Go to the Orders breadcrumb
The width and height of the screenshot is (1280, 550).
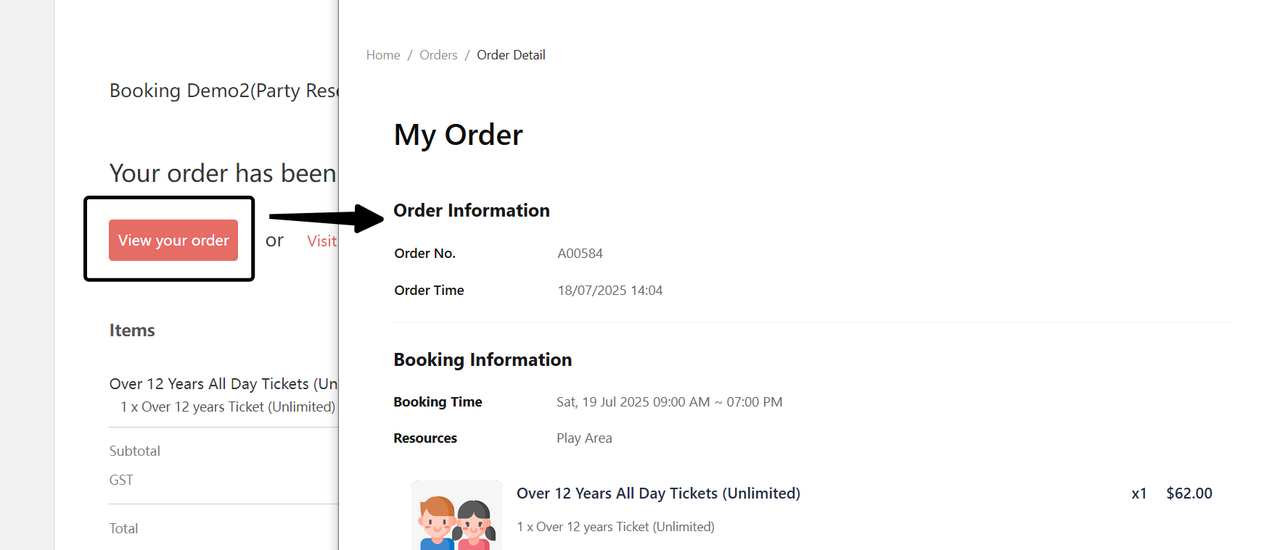(x=438, y=55)
